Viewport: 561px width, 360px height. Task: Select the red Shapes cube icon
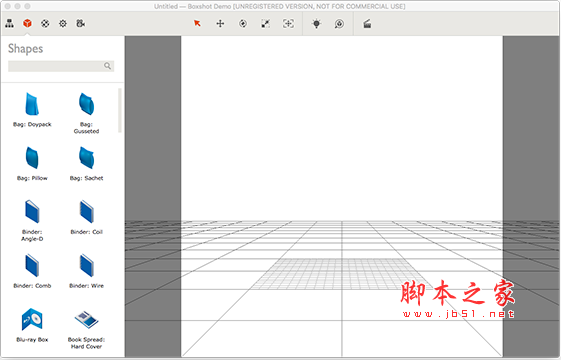[x=27, y=24]
